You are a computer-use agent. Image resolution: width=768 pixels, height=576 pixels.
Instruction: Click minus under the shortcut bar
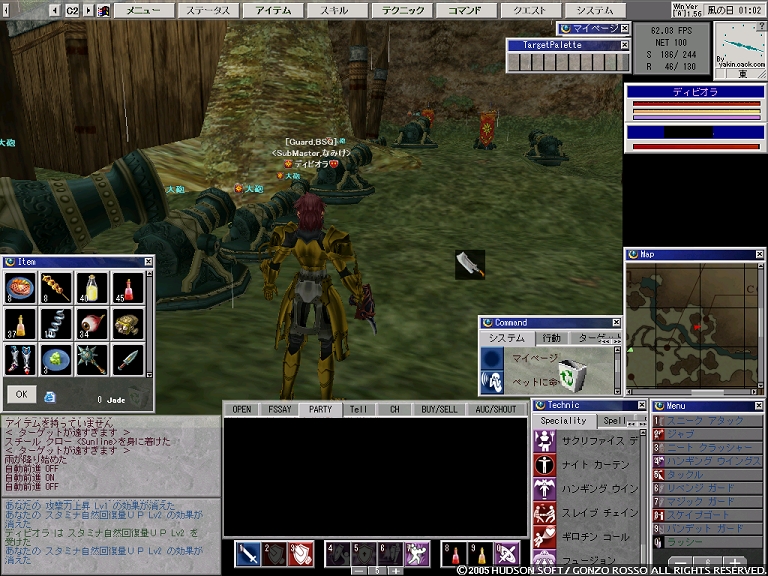coord(360,571)
